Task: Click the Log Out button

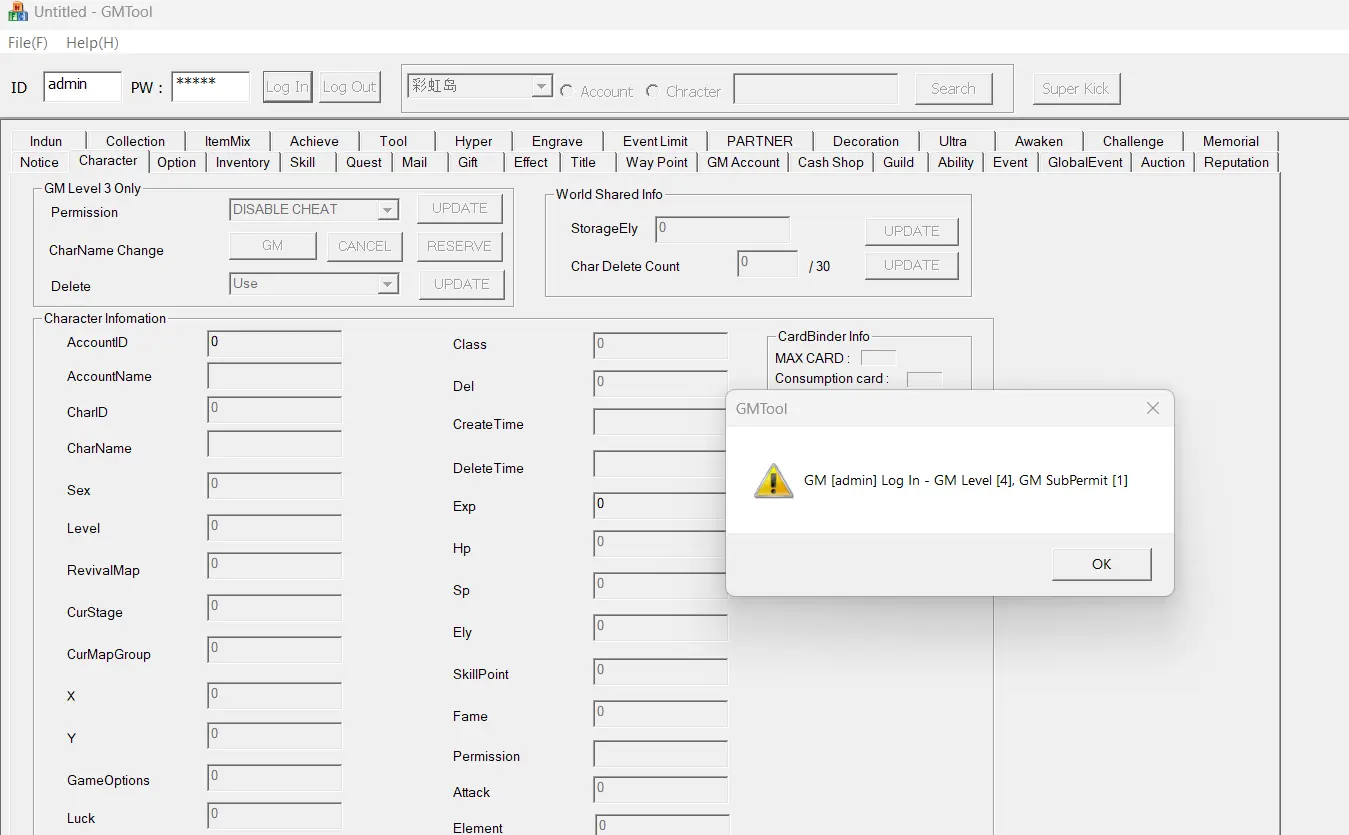Action: pyautogui.click(x=349, y=87)
